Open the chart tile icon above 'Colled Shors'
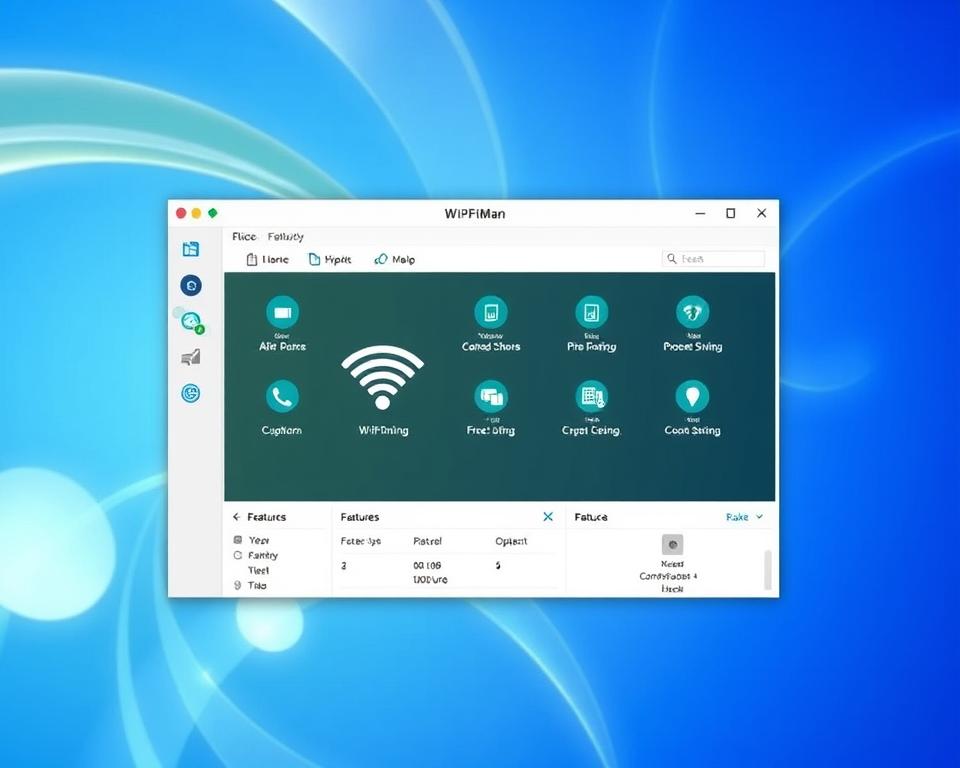The height and width of the screenshot is (768, 960). click(x=491, y=312)
